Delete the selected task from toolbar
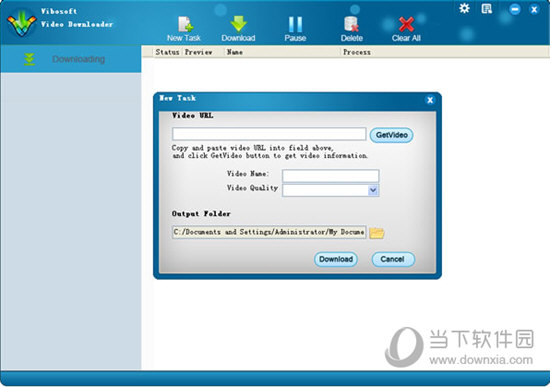Image resolution: width=550 pixels, height=387 pixels. (351, 29)
